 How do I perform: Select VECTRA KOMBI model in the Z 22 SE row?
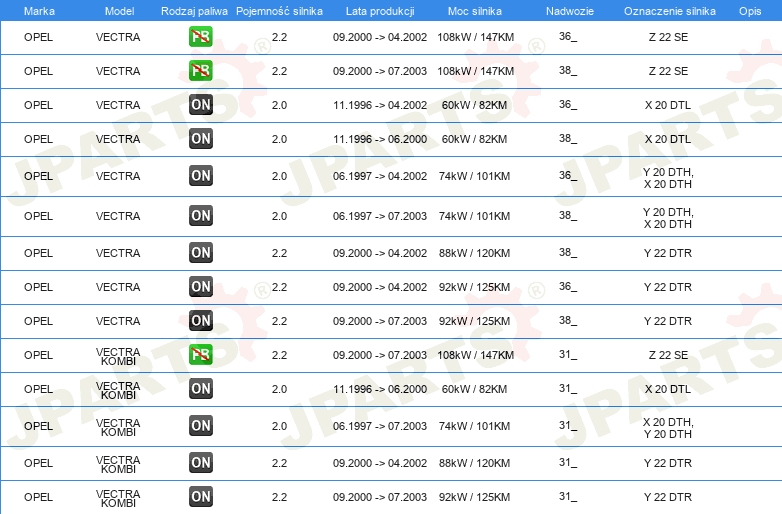(x=118, y=356)
